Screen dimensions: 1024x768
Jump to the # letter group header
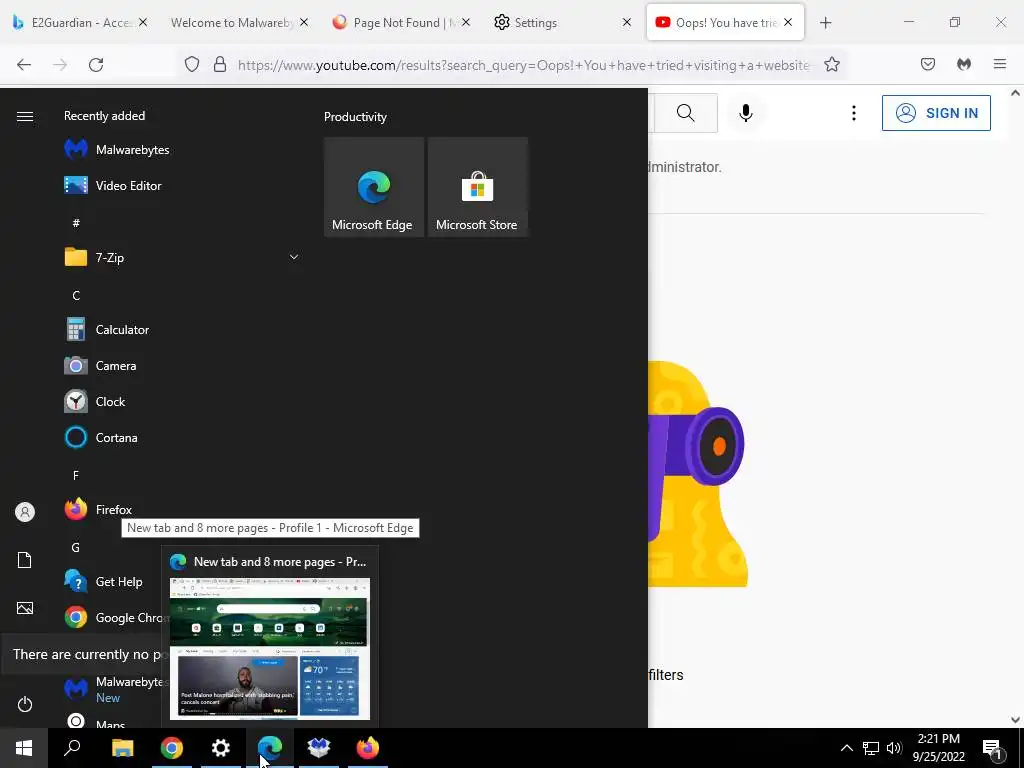pyautogui.click(x=76, y=223)
